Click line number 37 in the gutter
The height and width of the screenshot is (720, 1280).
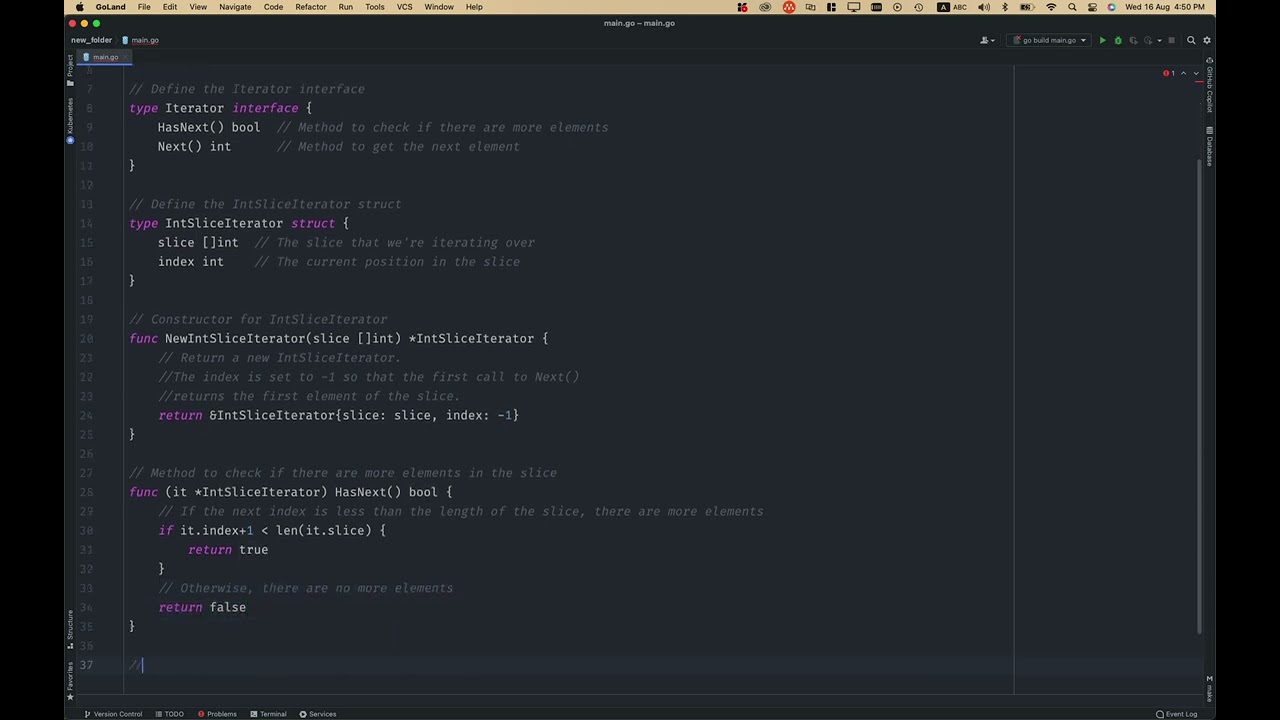[x=87, y=665]
